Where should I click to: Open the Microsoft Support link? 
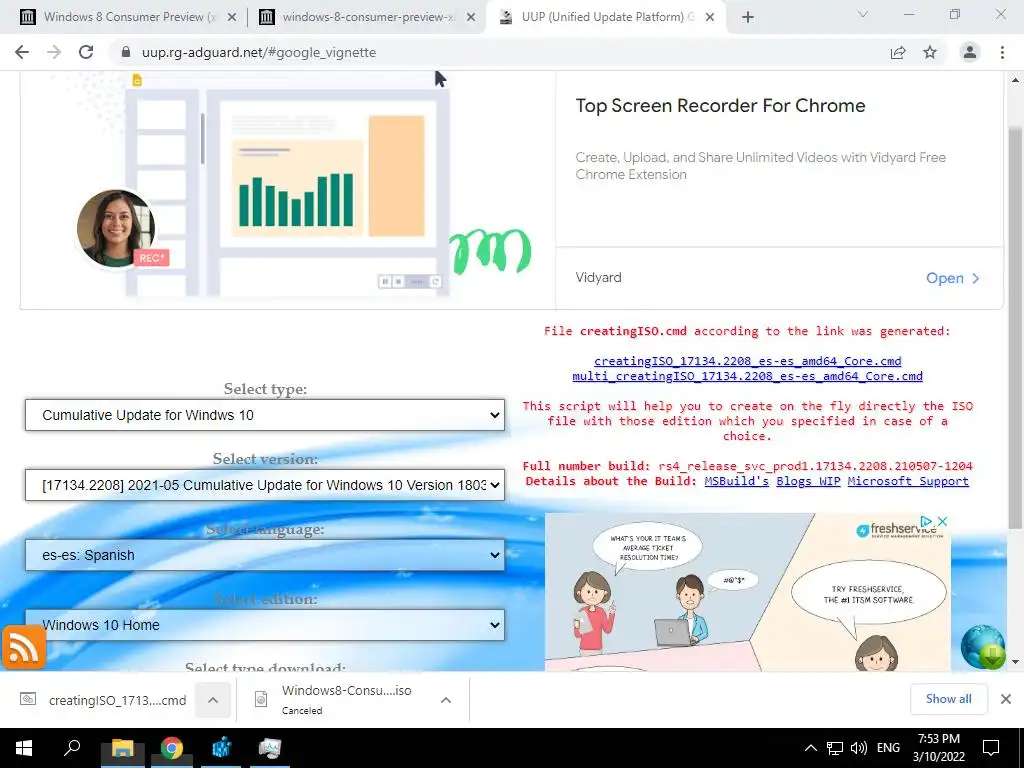click(x=908, y=481)
